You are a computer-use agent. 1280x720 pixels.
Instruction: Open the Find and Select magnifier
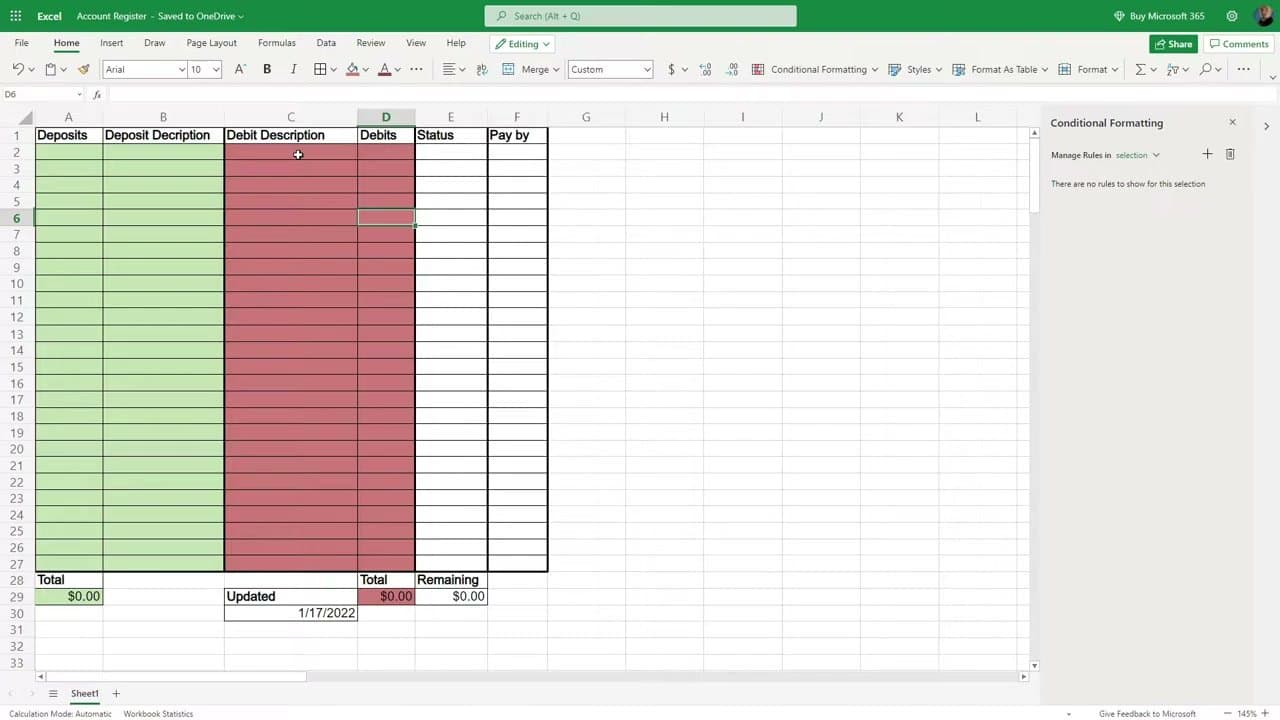coord(1206,69)
